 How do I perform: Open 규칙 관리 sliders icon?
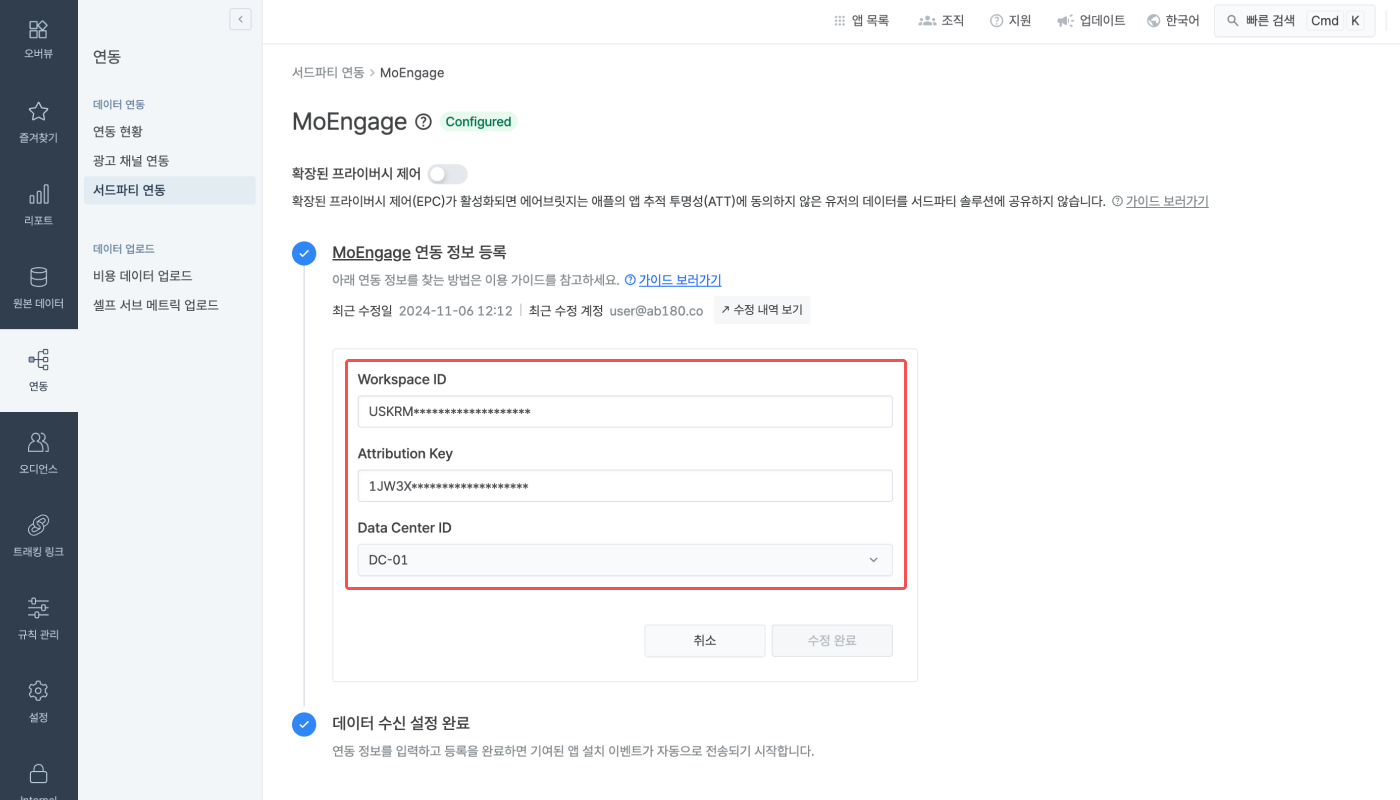pyautogui.click(x=38, y=608)
